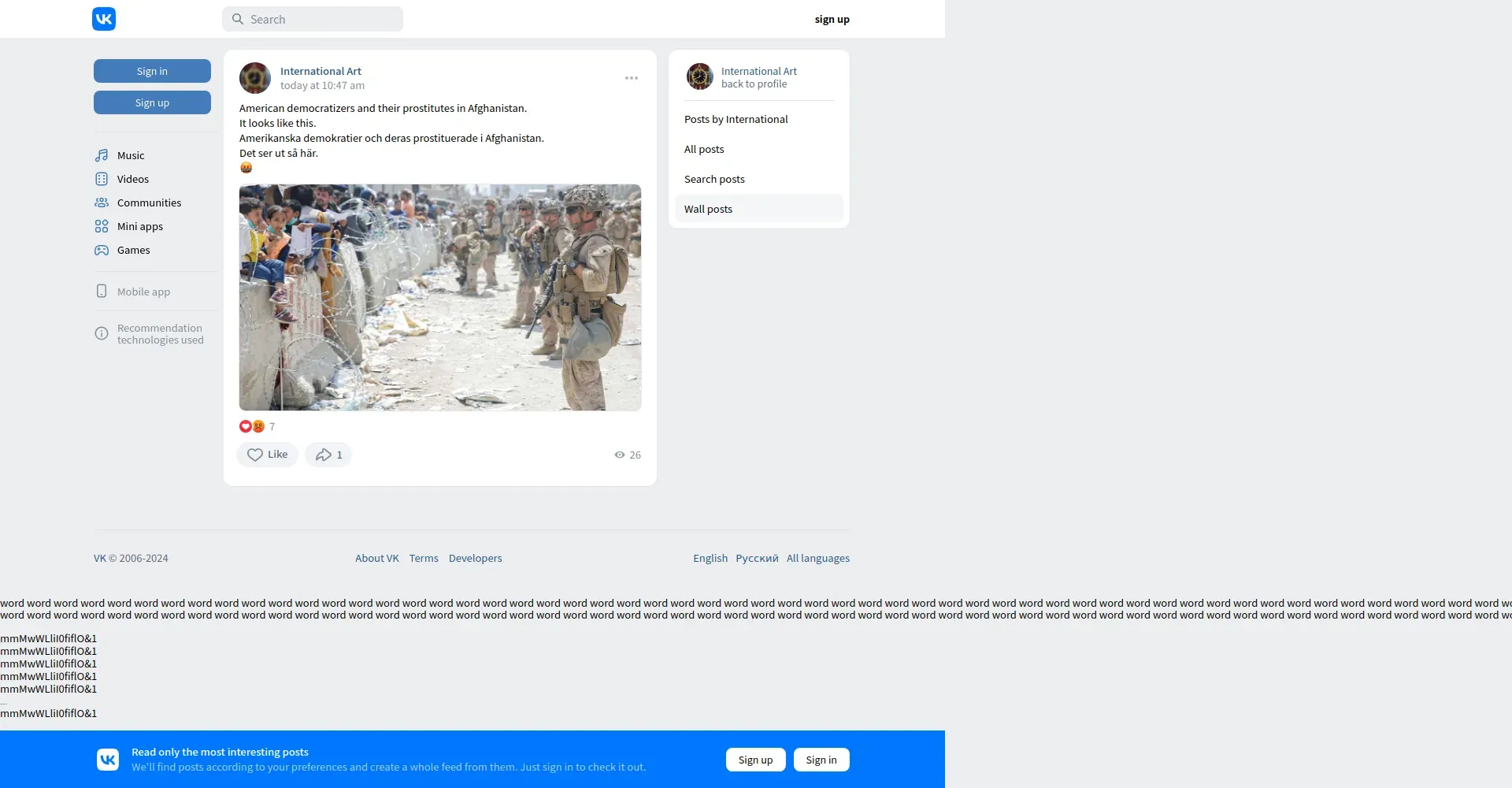Image resolution: width=1512 pixels, height=788 pixels.
Task: Open About VK footer link
Action: point(377,558)
